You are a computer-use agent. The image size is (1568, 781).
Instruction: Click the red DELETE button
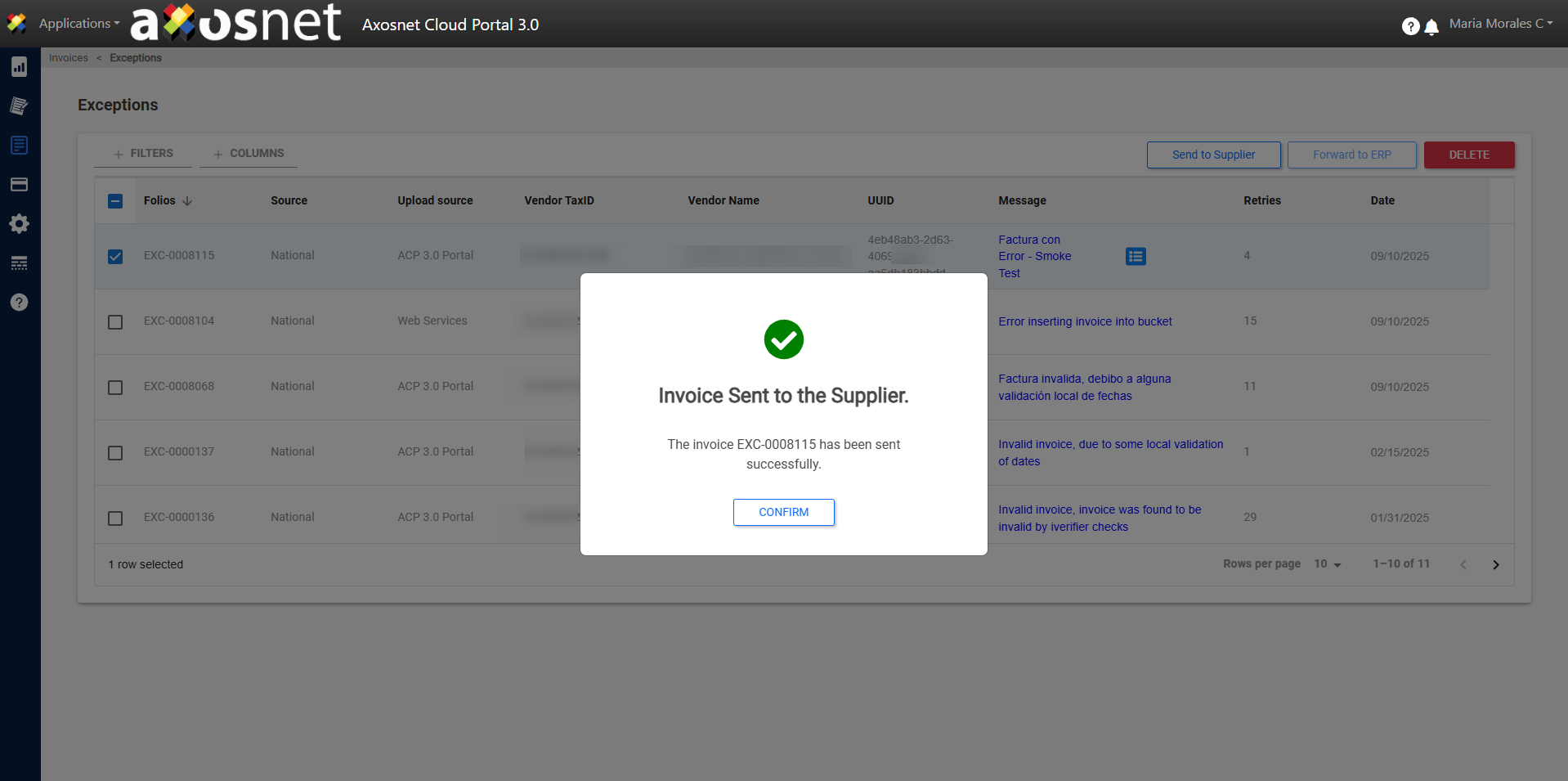[1468, 155]
